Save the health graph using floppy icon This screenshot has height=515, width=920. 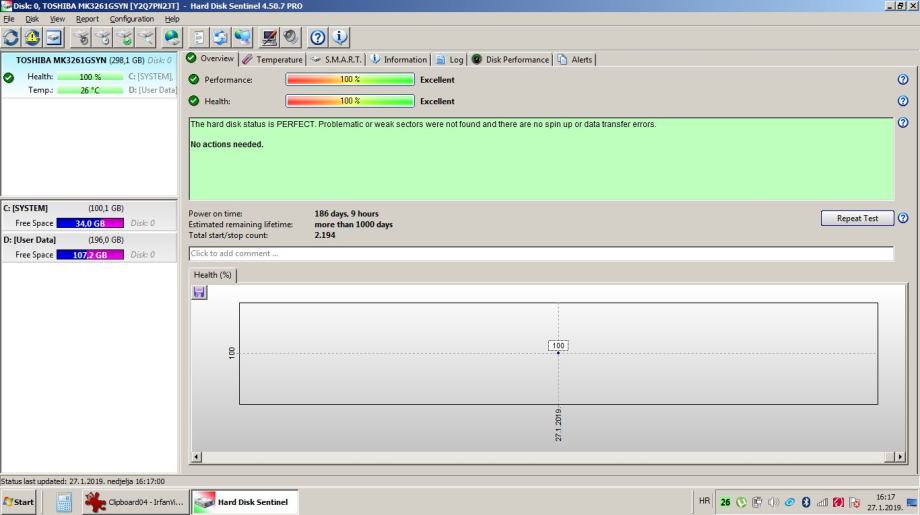click(199, 292)
